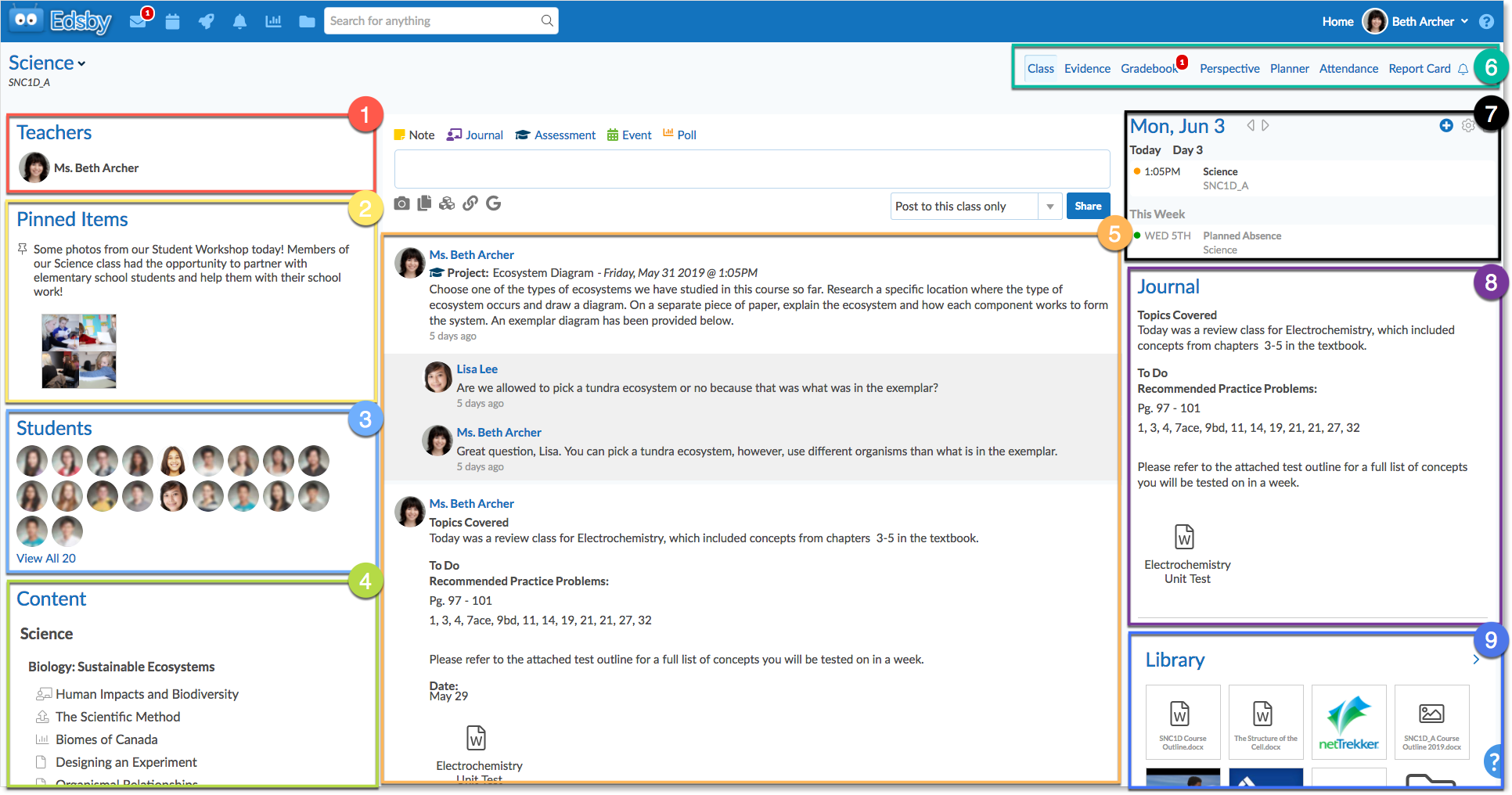Go to next day in calendar
1512x795 pixels.
click(1265, 125)
